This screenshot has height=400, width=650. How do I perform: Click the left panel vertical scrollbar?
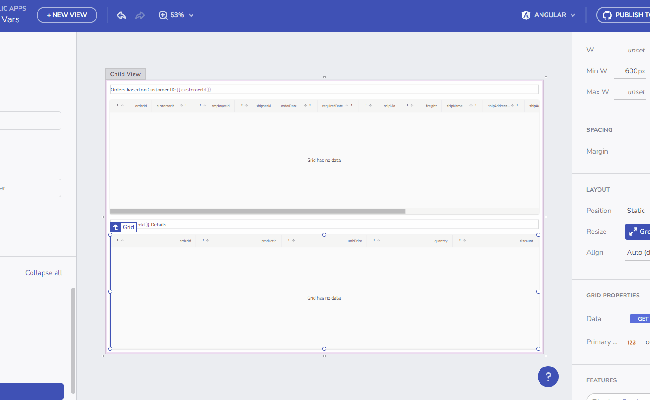point(73,341)
